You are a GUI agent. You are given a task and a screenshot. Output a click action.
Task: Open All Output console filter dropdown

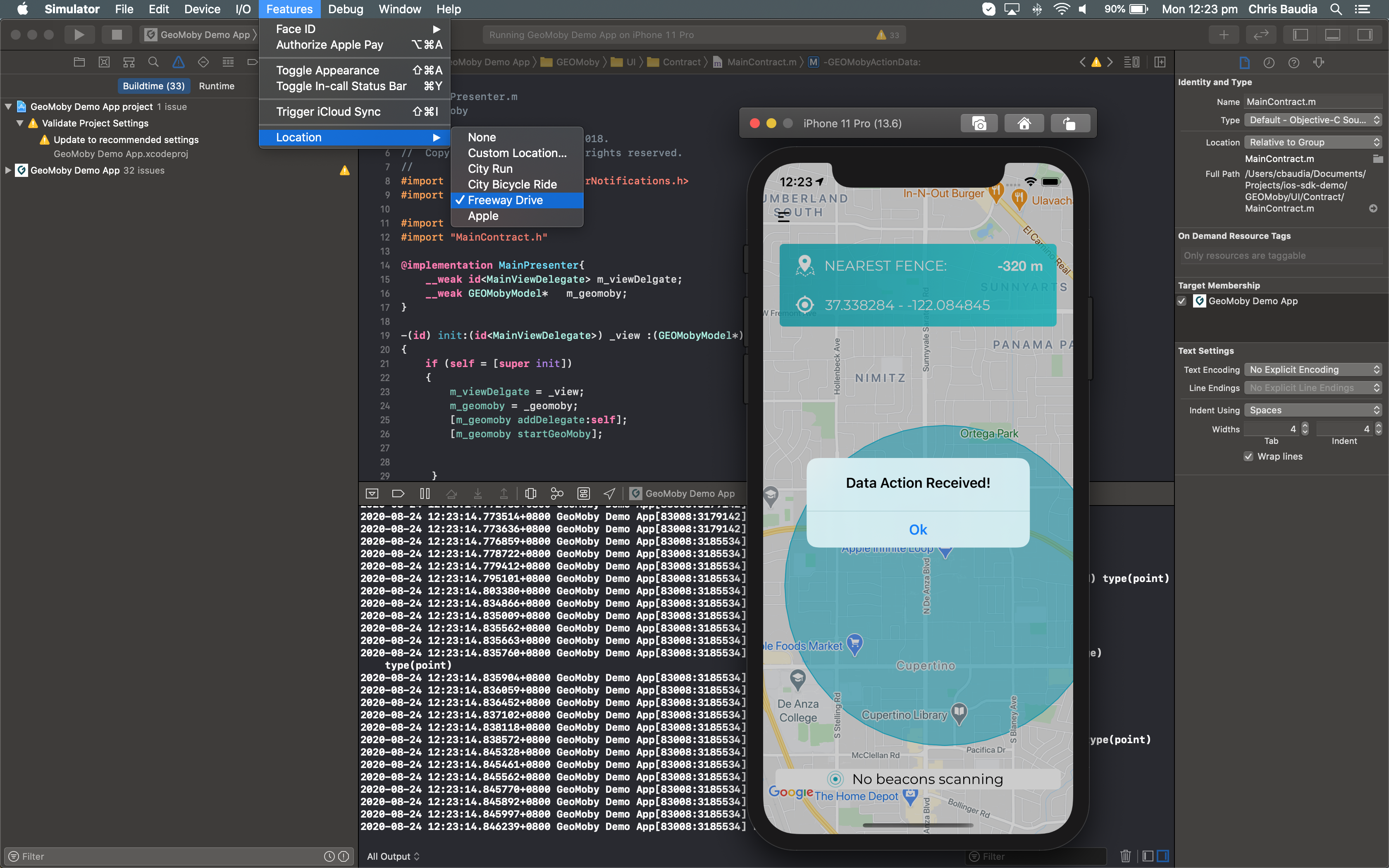394,856
